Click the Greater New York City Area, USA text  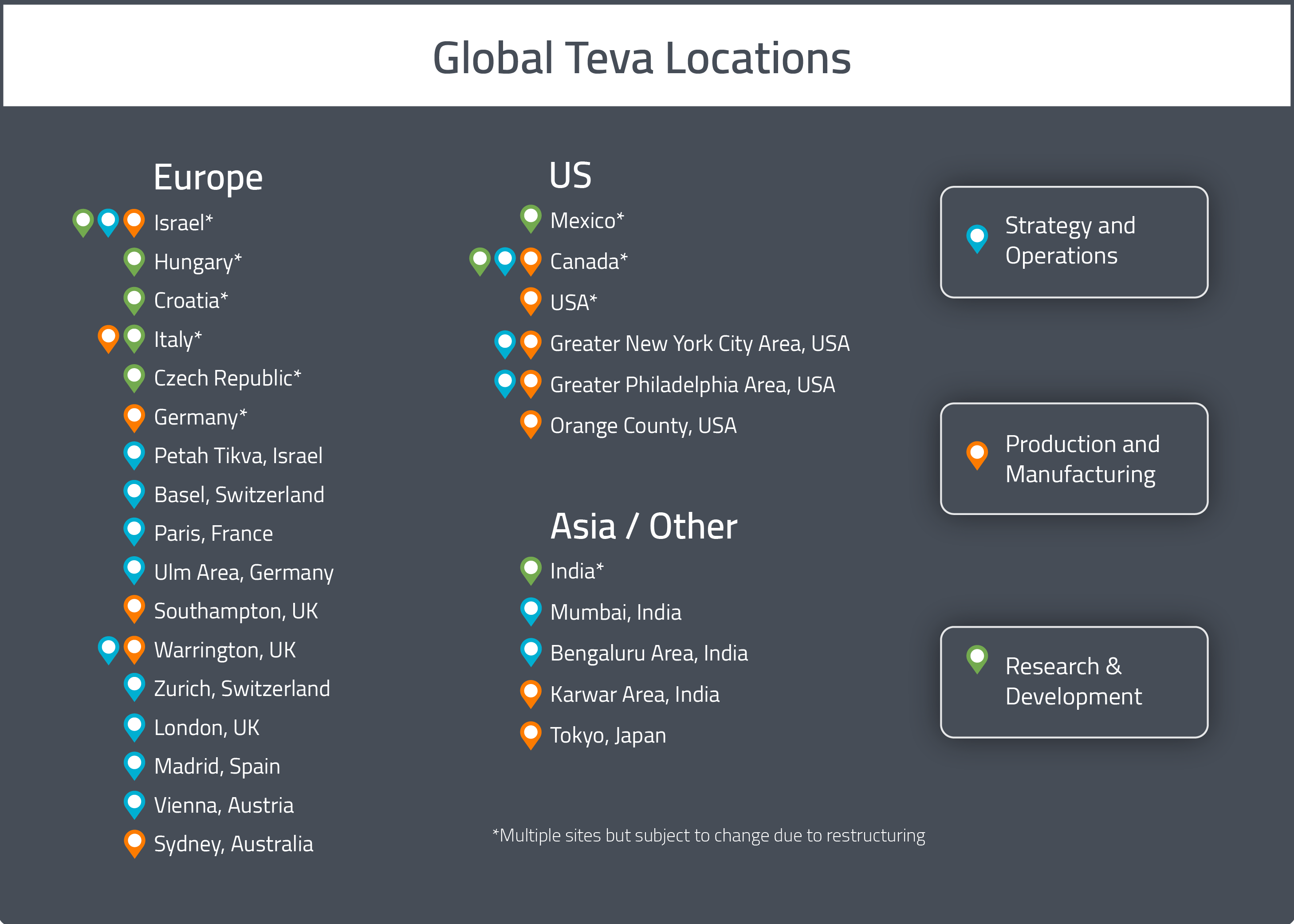(700, 344)
